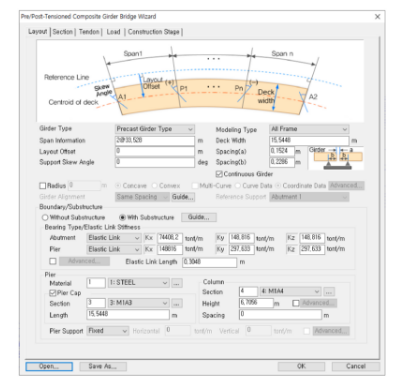400x386 pixels.
Task: Click Pier Cap Length field
Action: coord(128,315)
